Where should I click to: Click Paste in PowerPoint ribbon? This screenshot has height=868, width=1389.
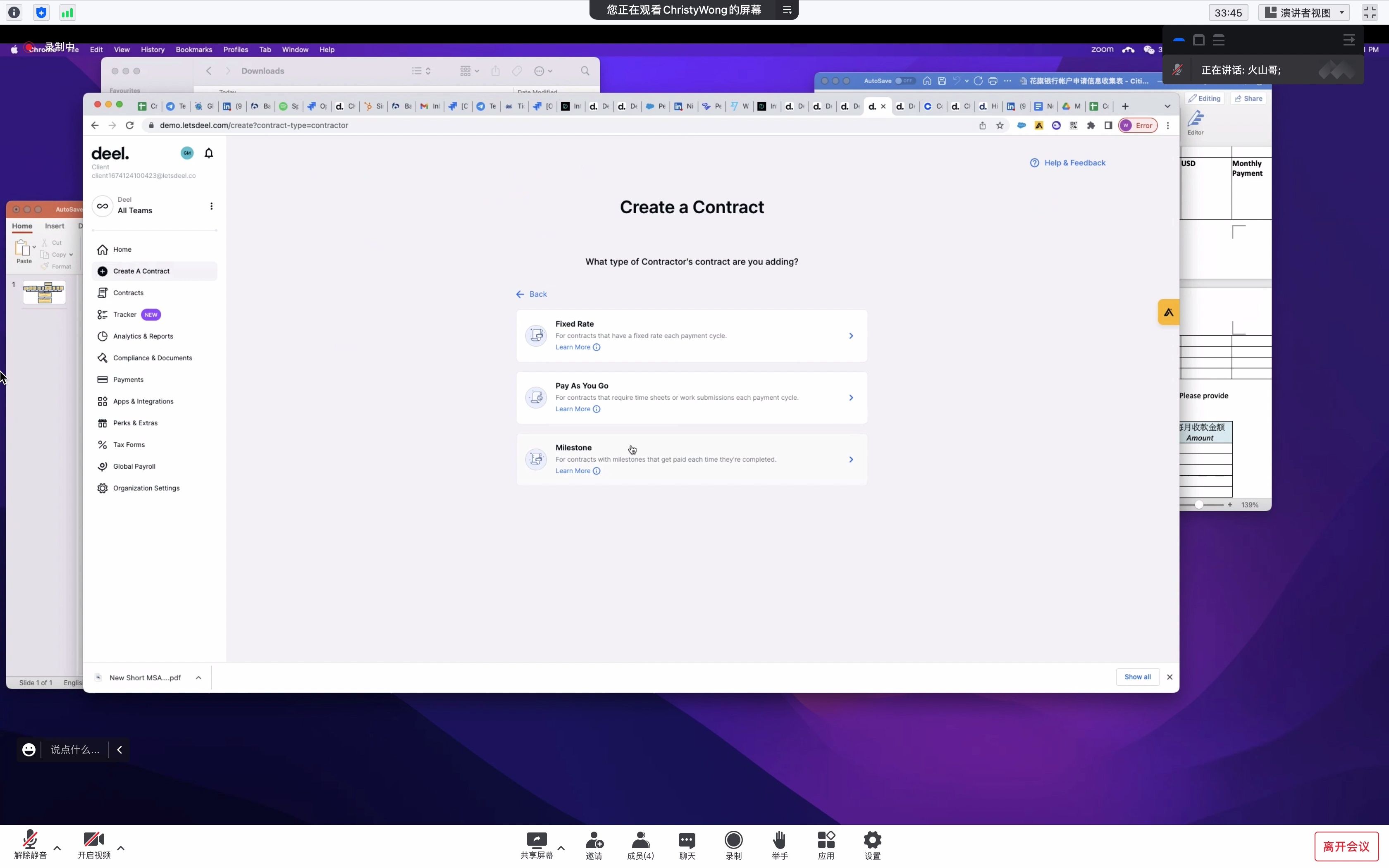click(24, 251)
